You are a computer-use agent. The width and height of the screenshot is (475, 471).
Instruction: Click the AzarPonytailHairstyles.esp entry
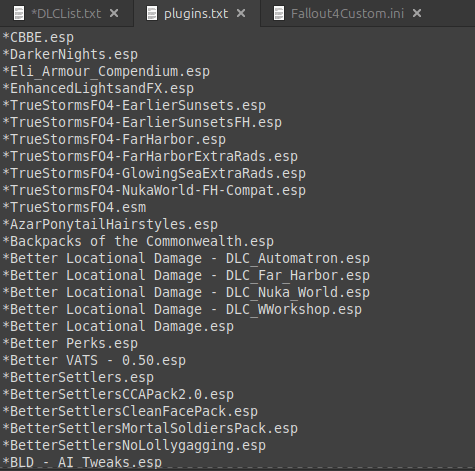click(x=110, y=224)
